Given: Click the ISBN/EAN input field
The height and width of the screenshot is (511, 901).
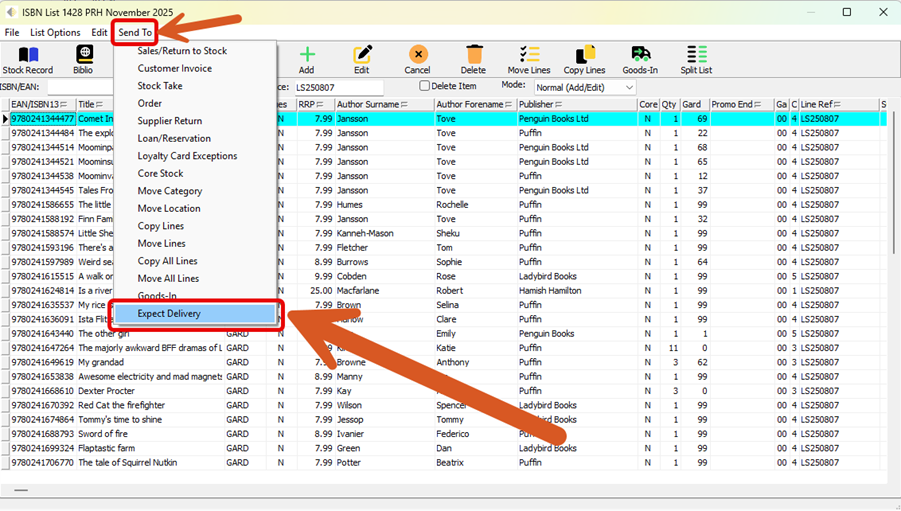Looking at the screenshot, I should point(80,87).
